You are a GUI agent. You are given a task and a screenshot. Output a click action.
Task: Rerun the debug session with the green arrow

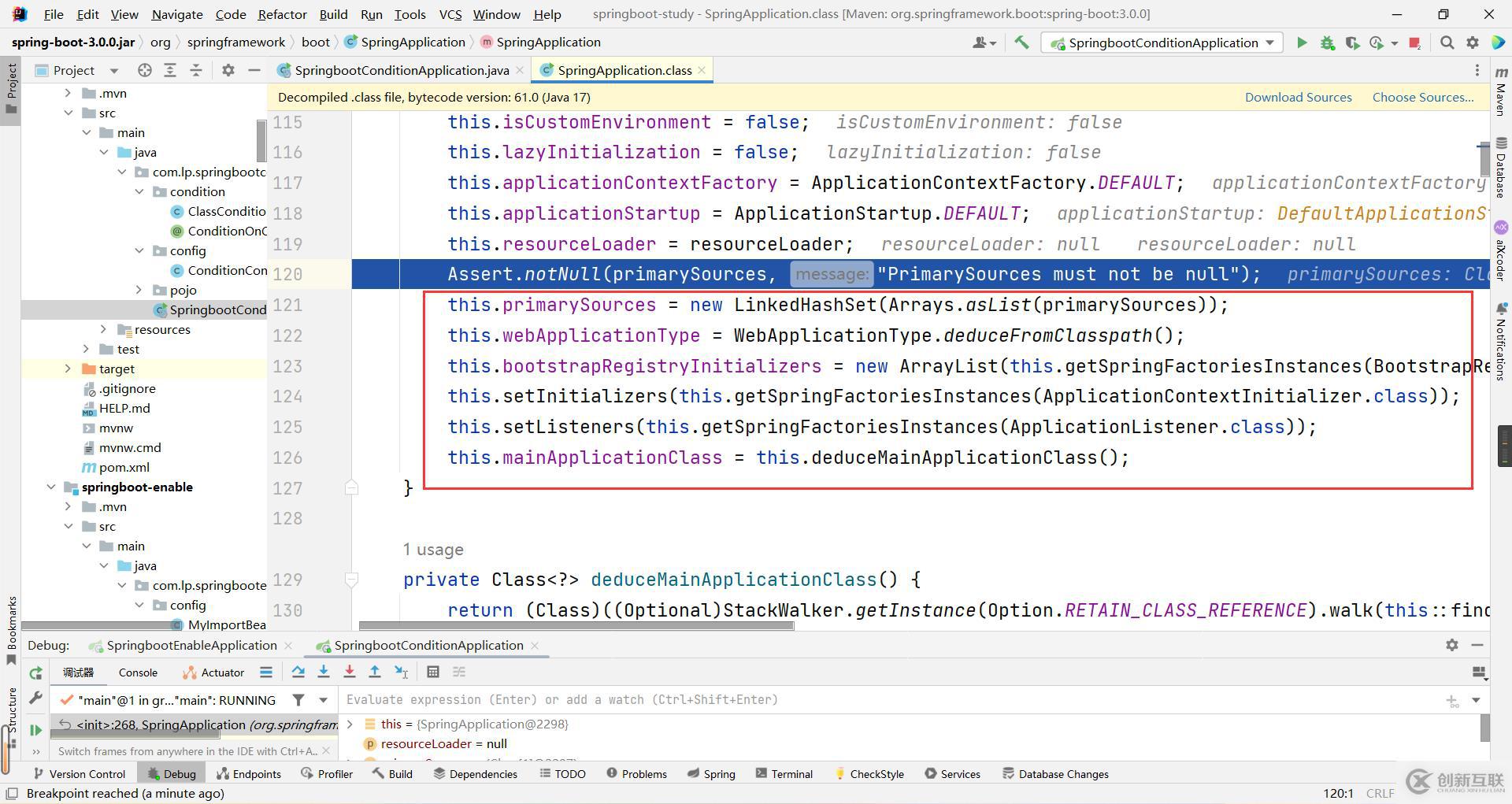(x=35, y=673)
